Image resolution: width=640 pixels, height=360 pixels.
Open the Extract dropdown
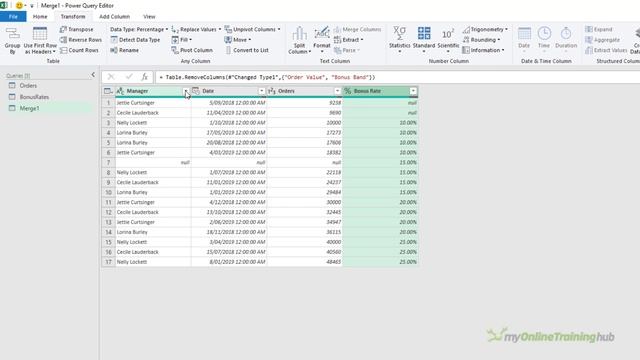(x=349, y=40)
